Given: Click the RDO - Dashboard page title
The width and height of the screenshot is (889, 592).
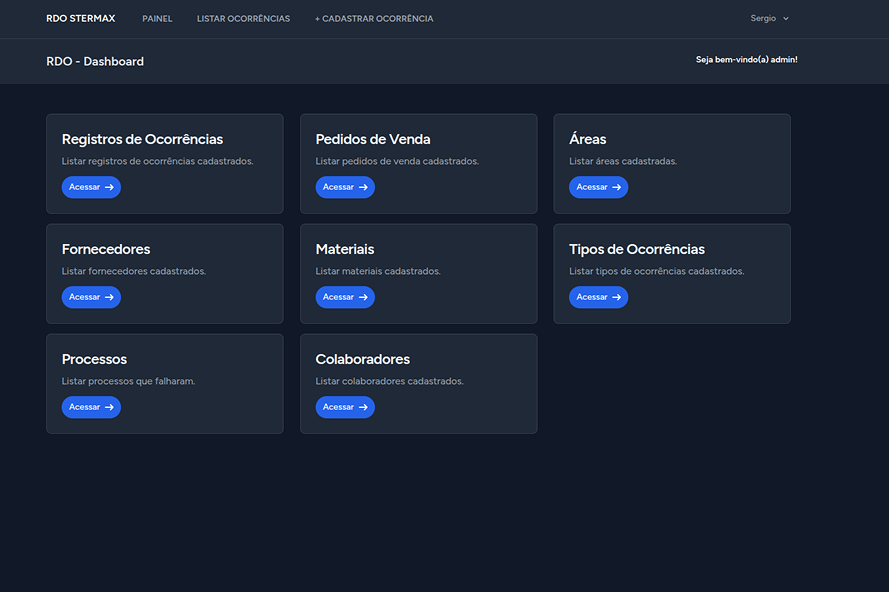Looking at the screenshot, I should [x=95, y=61].
